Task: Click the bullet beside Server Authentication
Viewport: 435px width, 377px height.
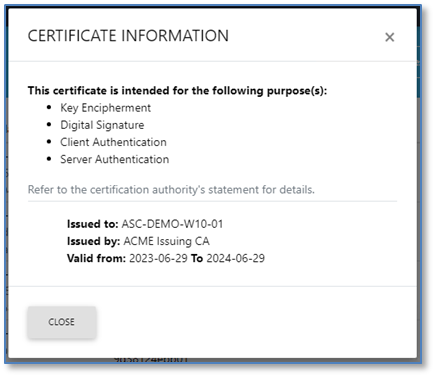Action: pyautogui.click(x=49, y=159)
